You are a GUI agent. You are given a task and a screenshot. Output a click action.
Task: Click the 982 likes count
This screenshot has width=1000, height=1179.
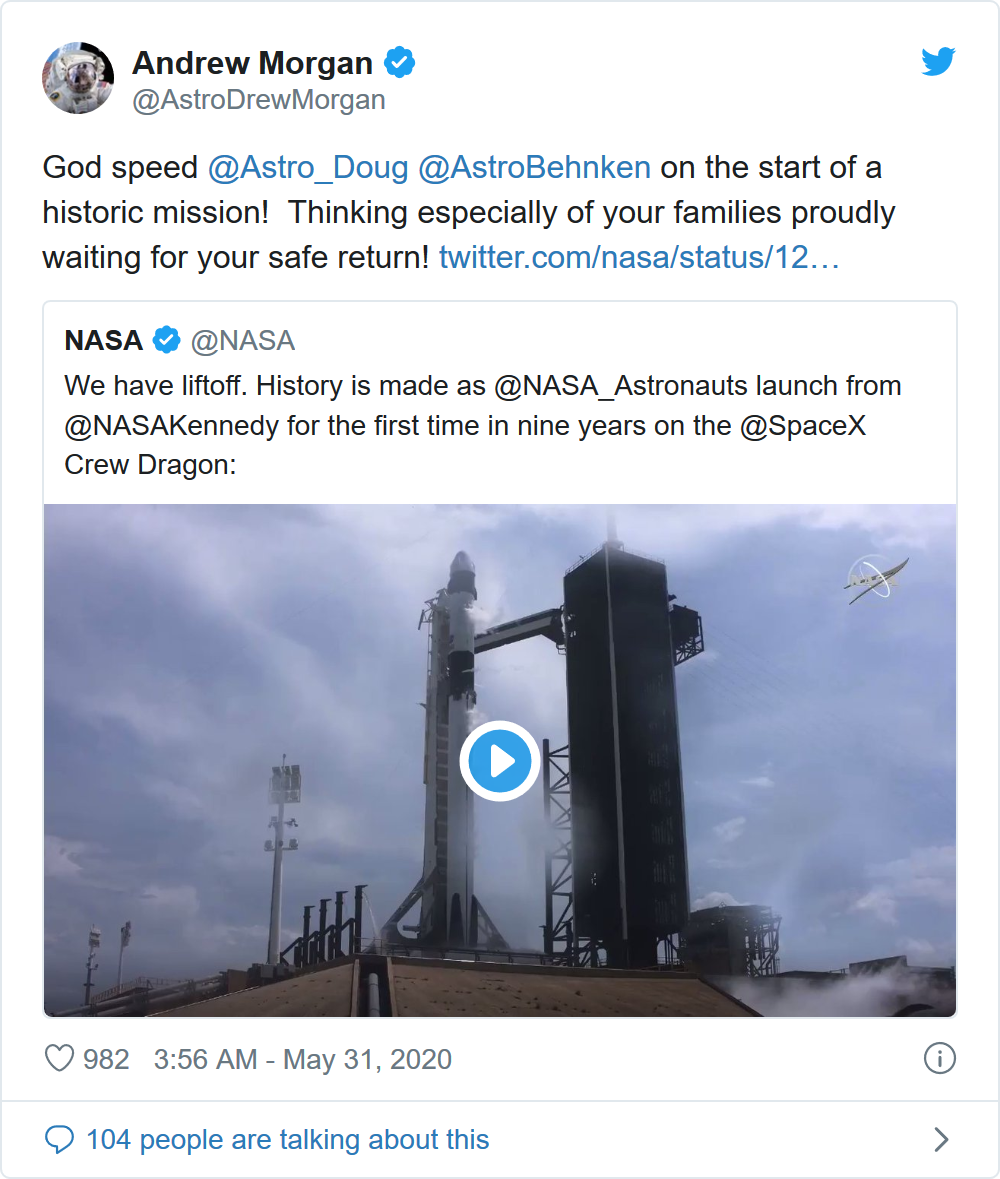tap(106, 1059)
